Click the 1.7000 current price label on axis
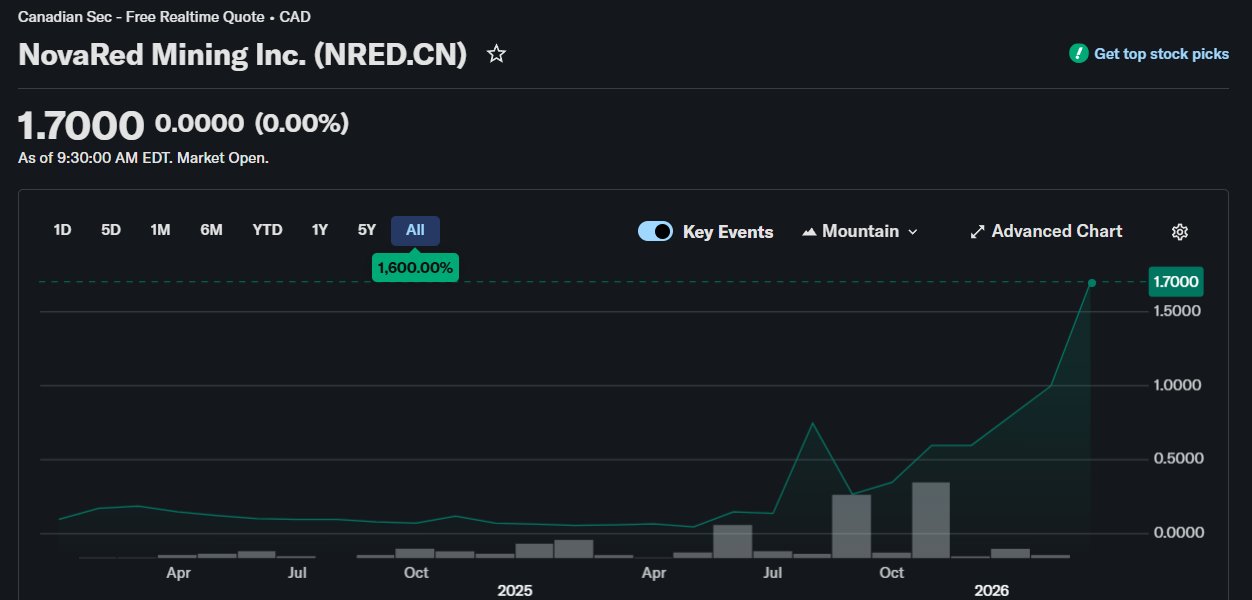The height and width of the screenshot is (600, 1252). [1176, 282]
